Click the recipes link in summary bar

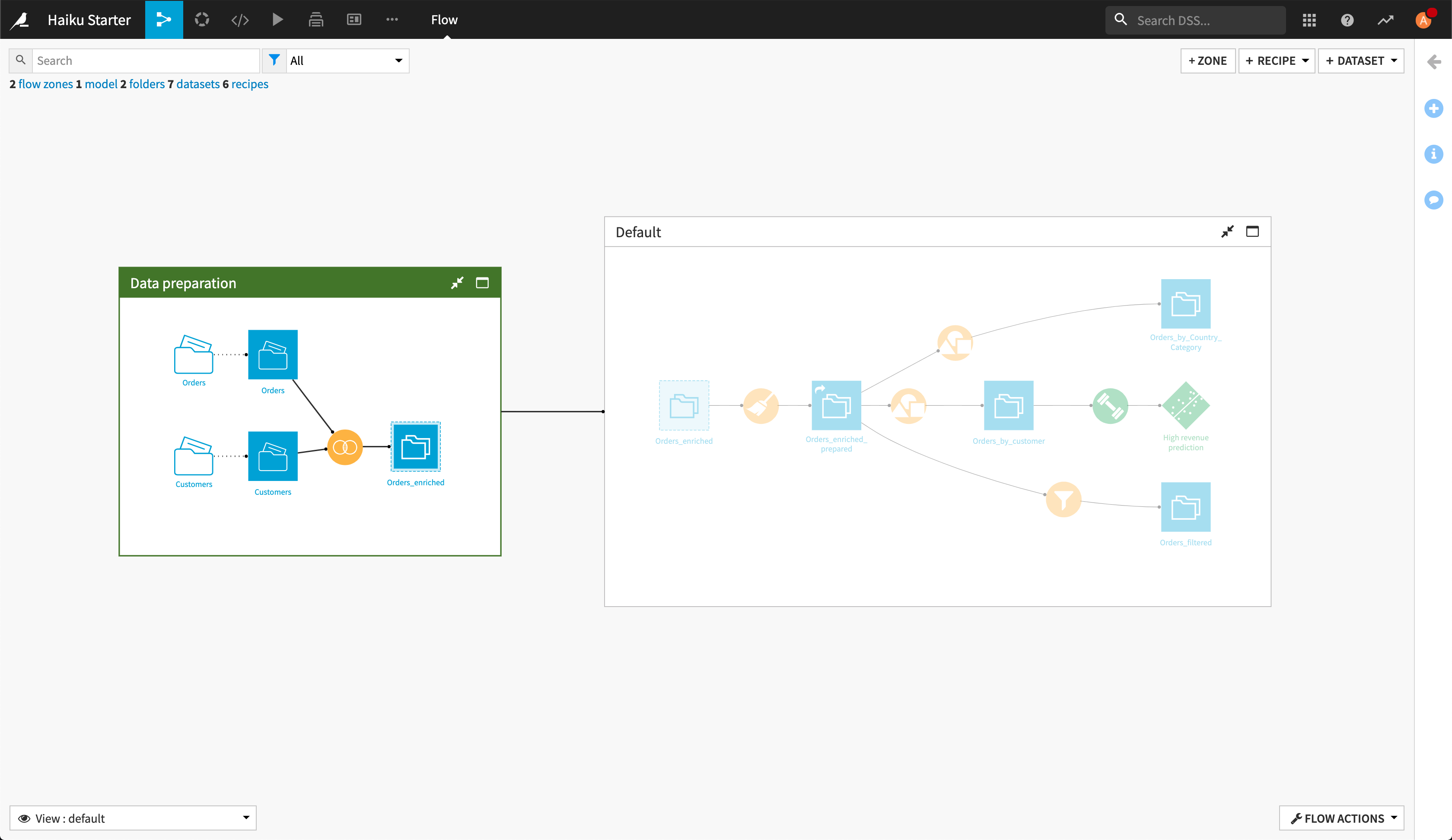(249, 83)
